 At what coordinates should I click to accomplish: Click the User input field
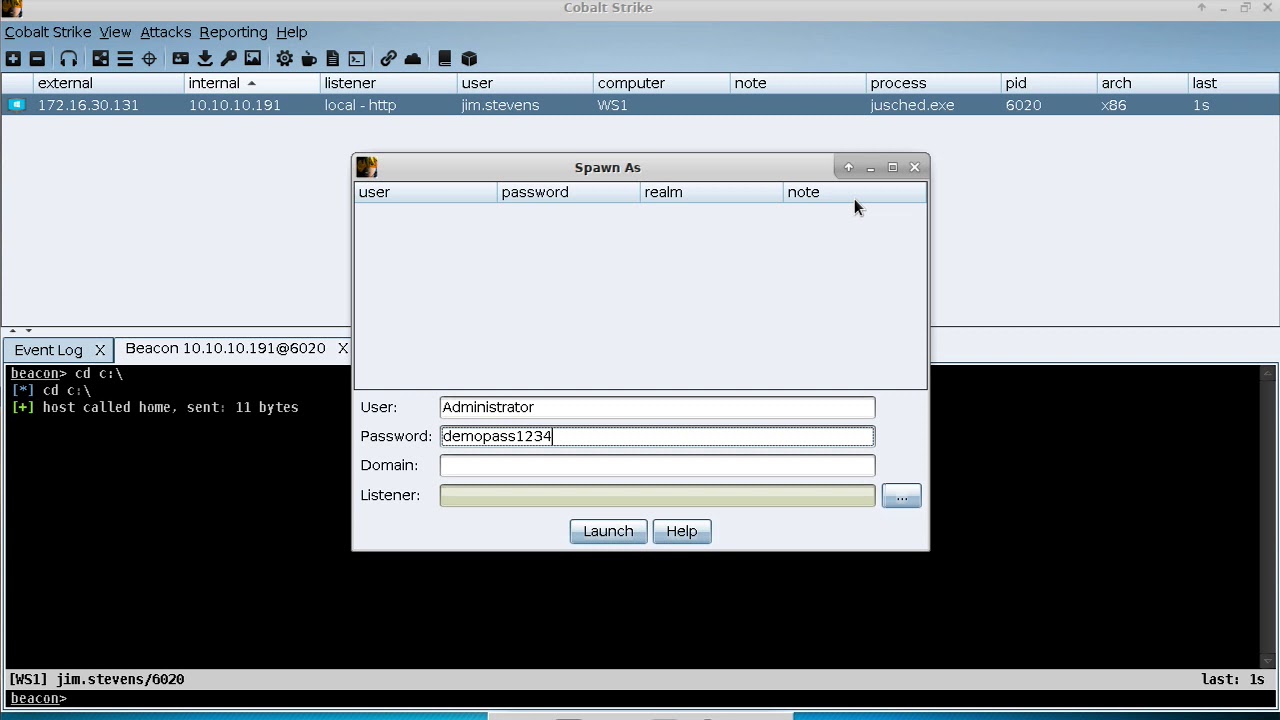tap(657, 407)
